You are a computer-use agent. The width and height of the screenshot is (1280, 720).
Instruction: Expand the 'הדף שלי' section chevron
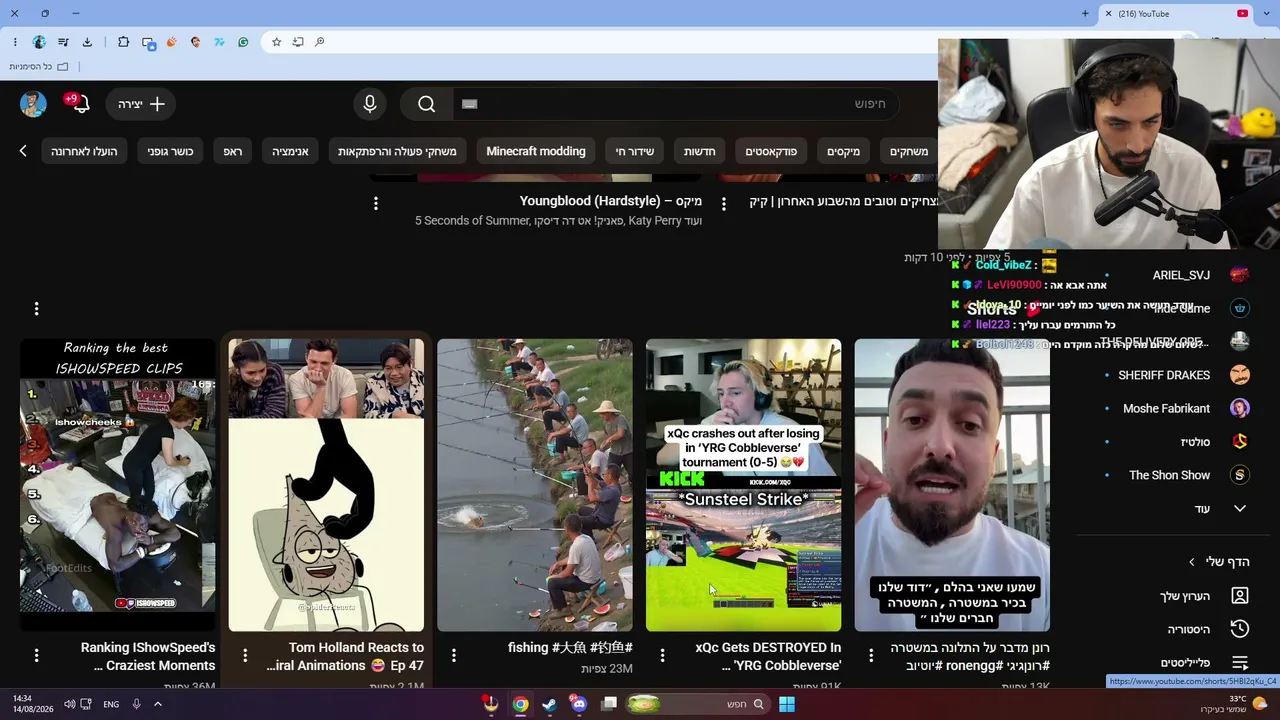1191,562
